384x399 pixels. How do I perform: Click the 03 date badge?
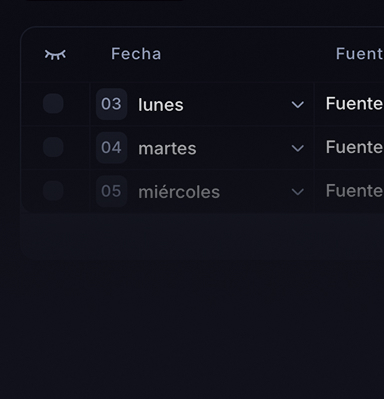(111, 104)
